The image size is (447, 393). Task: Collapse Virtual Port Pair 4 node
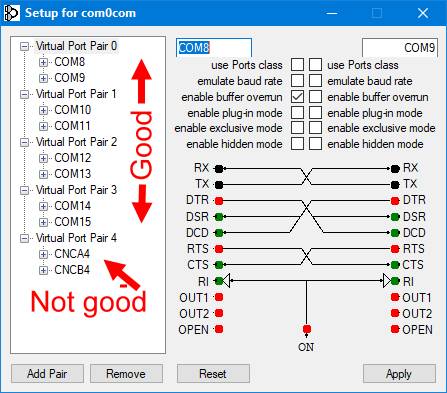[x=24, y=238]
